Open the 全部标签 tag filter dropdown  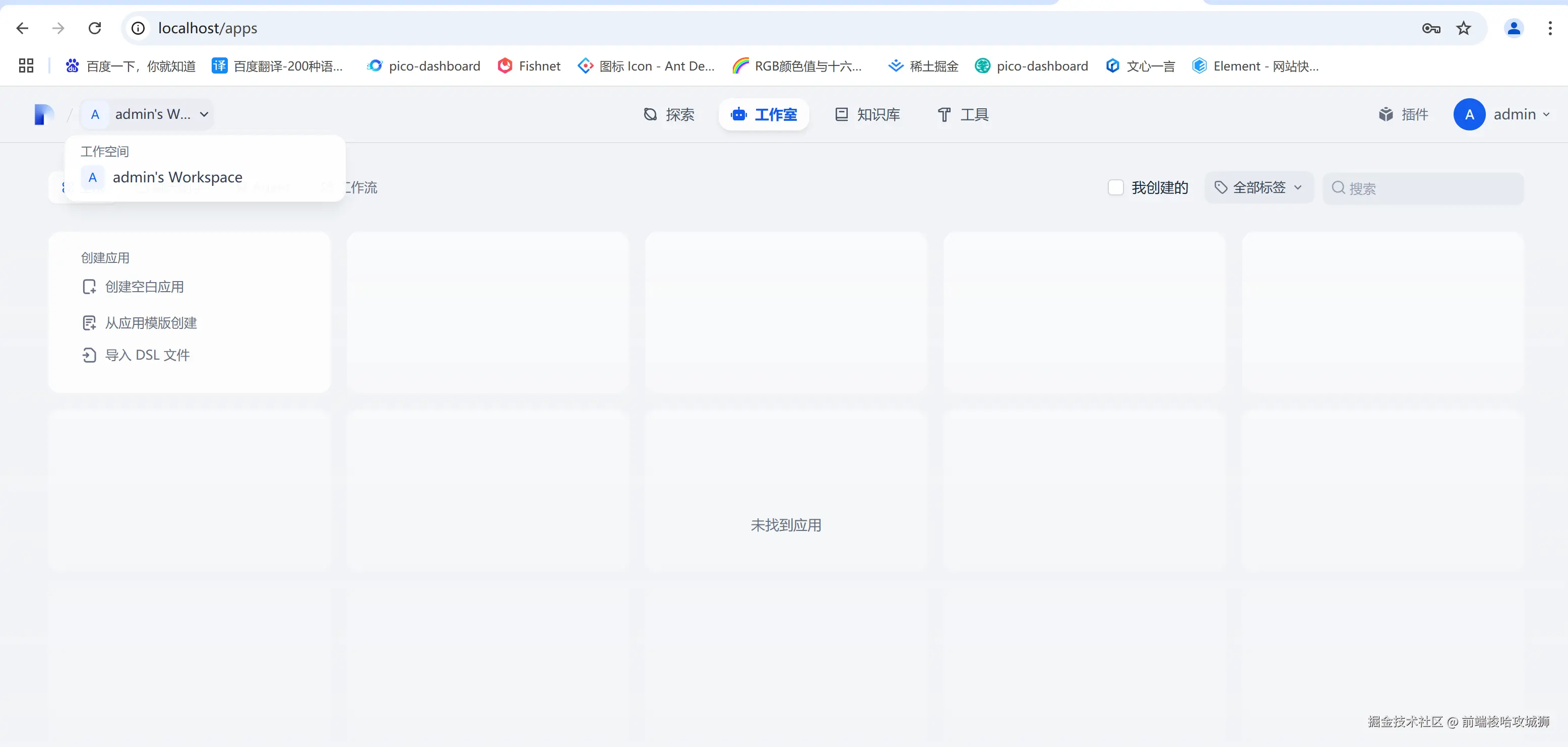[1258, 187]
